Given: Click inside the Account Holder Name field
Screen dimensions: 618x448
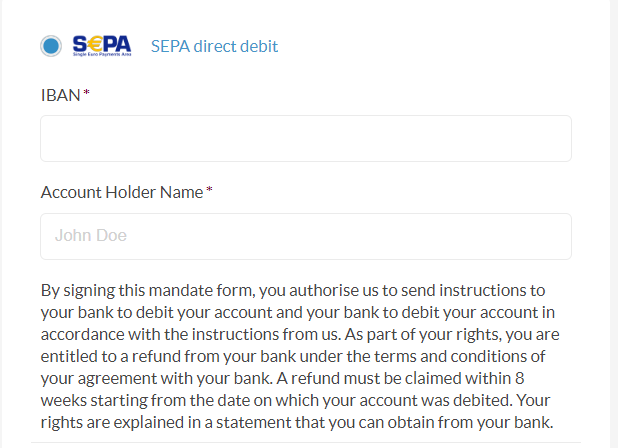Looking at the screenshot, I should pyautogui.click(x=305, y=237).
